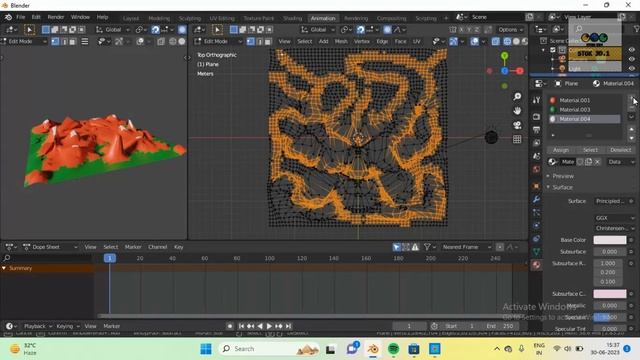Switch perspective/orthographic with the grid icon
640x360 pixels.
click(x=517, y=139)
